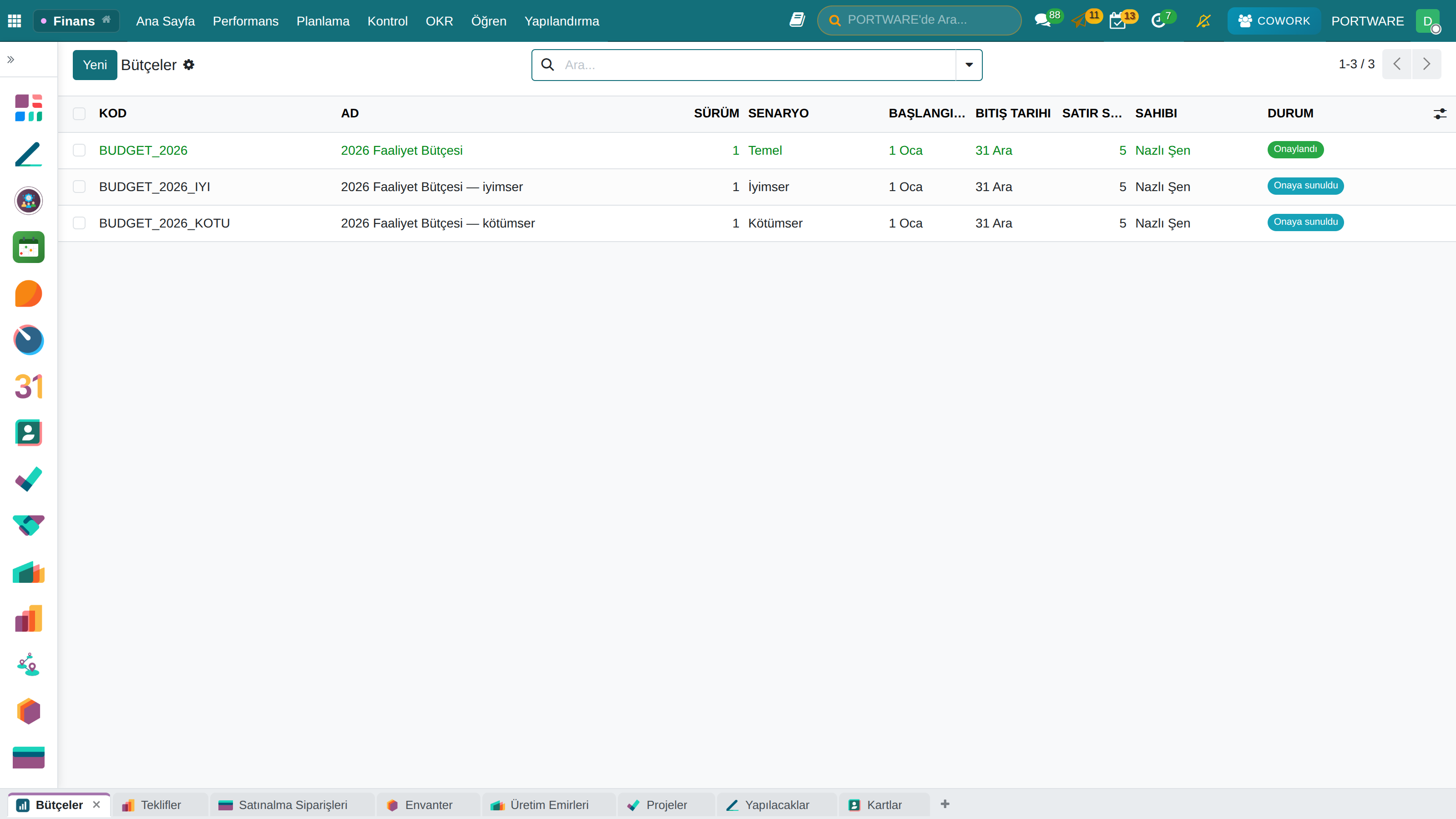Click the Bütçeler settings gear icon
This screenshot has height=819, width=1456.
coord(189,65)
